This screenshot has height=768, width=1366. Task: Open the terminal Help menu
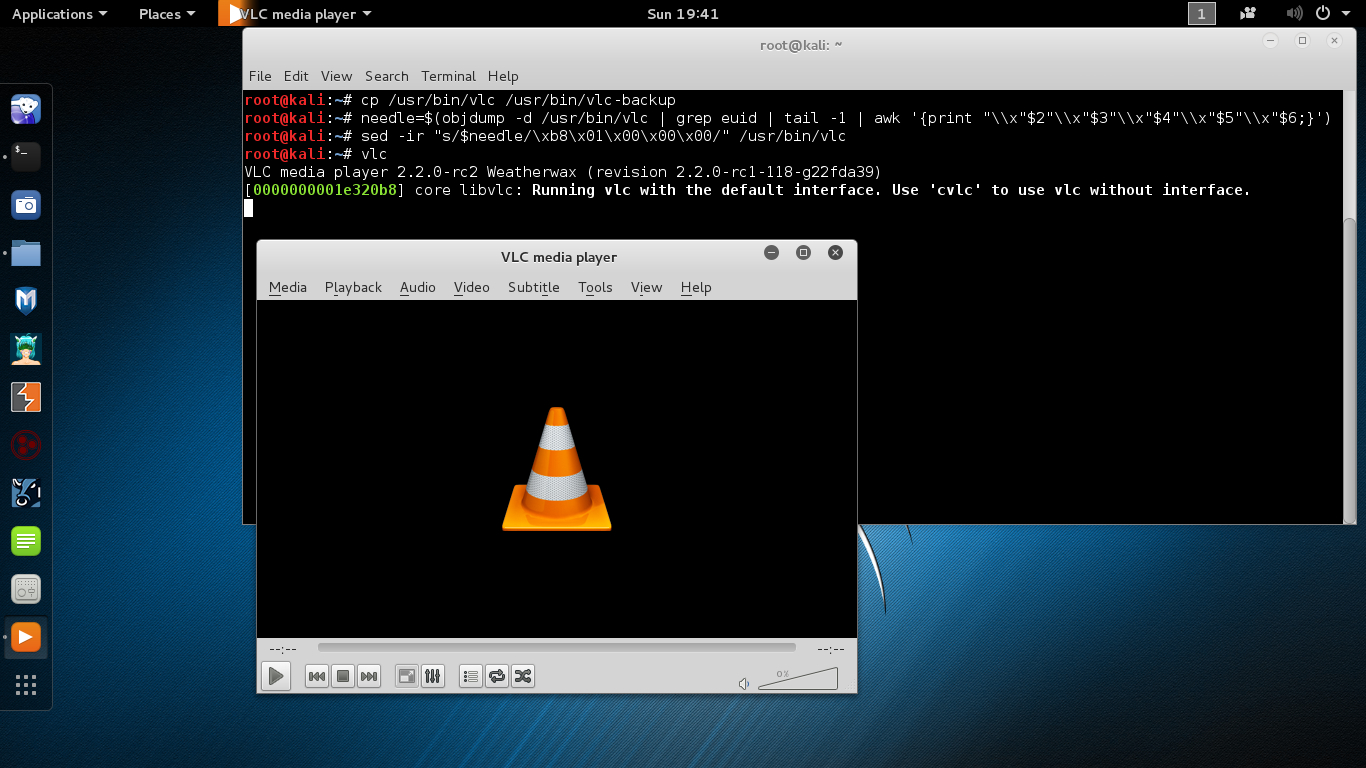click(503, 76)
